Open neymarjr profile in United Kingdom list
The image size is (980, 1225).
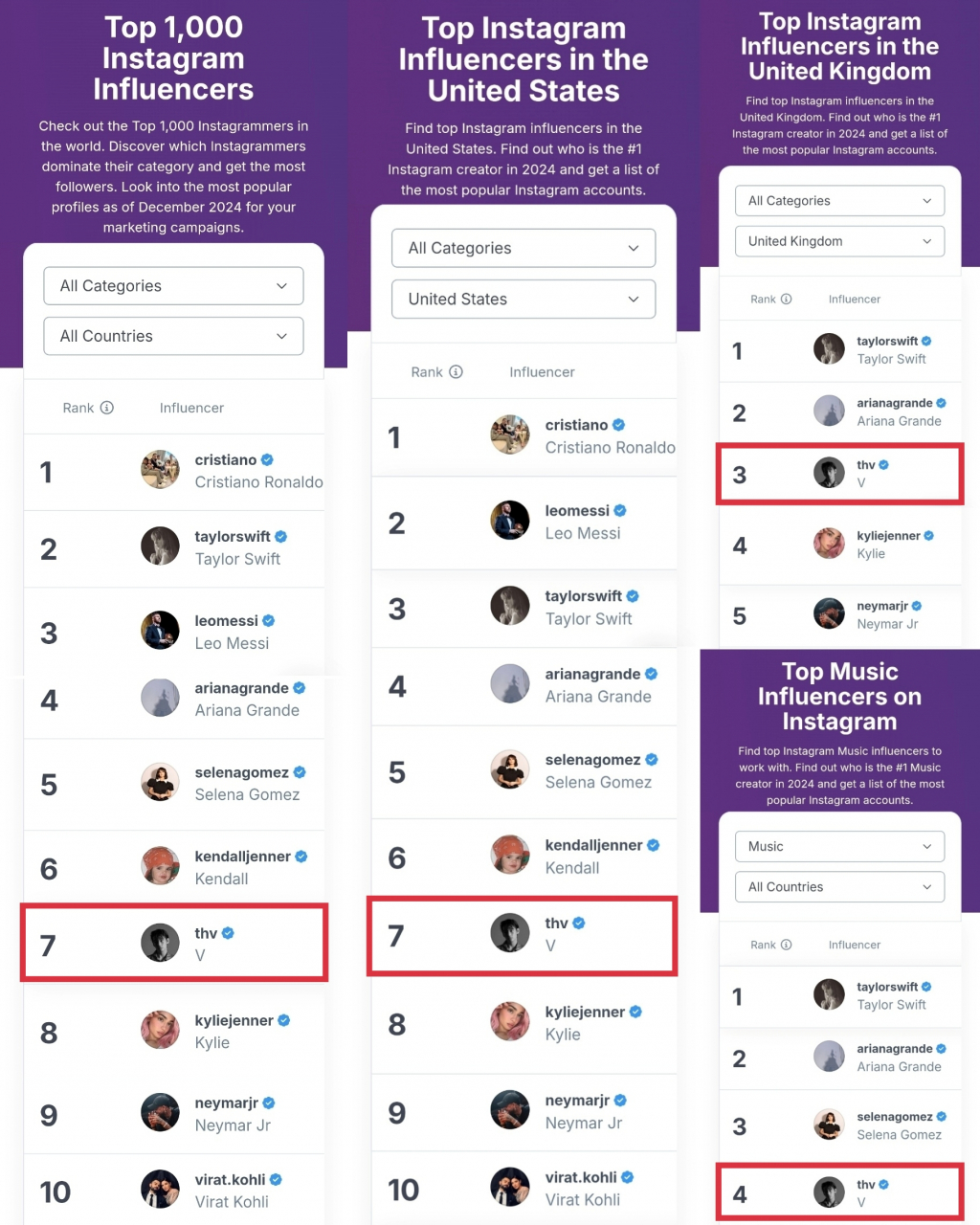coord(882,606)
